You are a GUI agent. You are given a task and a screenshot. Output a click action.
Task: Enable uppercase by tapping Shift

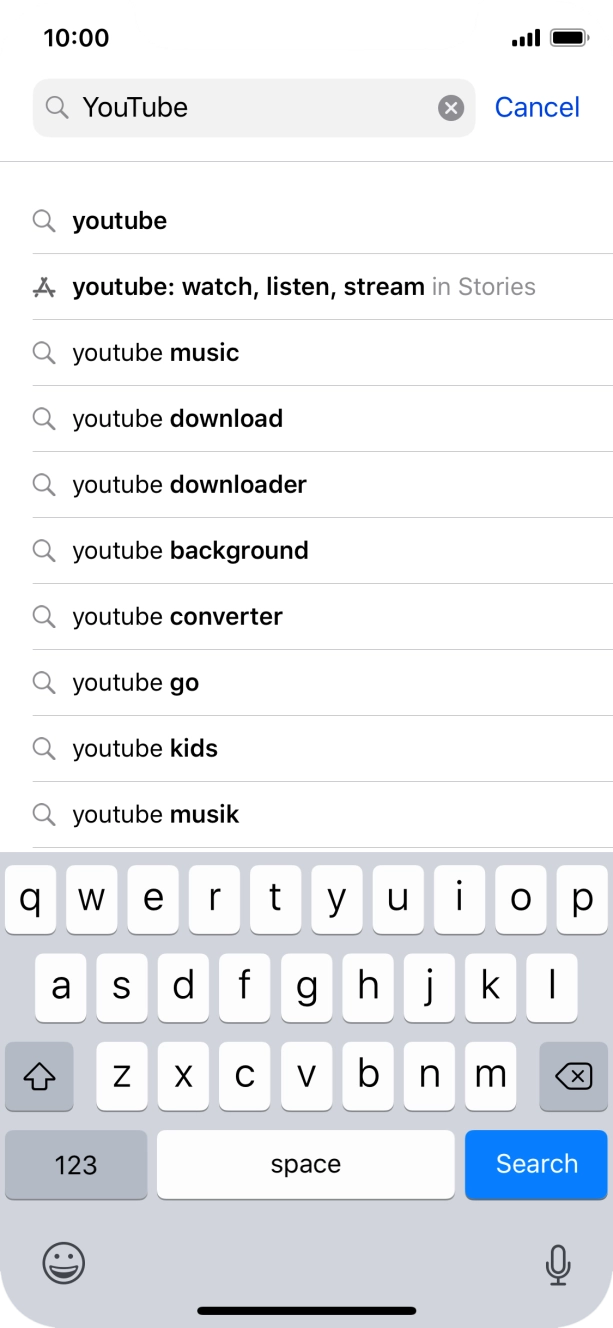click(39, 1076)
